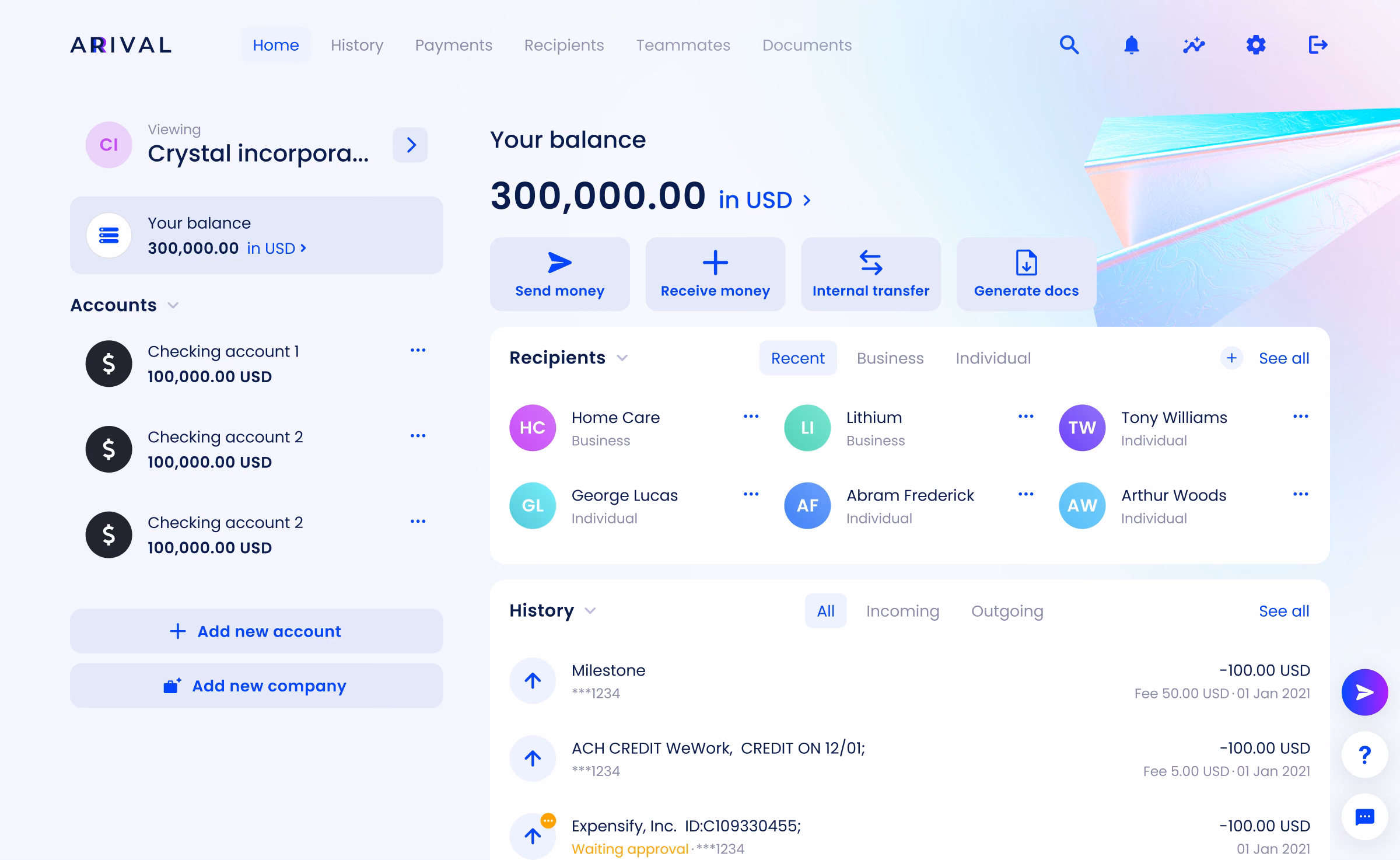This screenshot has height=860, width=1400.
Task: Click the Expensify pending transaction icon
Action: (533, 835)
